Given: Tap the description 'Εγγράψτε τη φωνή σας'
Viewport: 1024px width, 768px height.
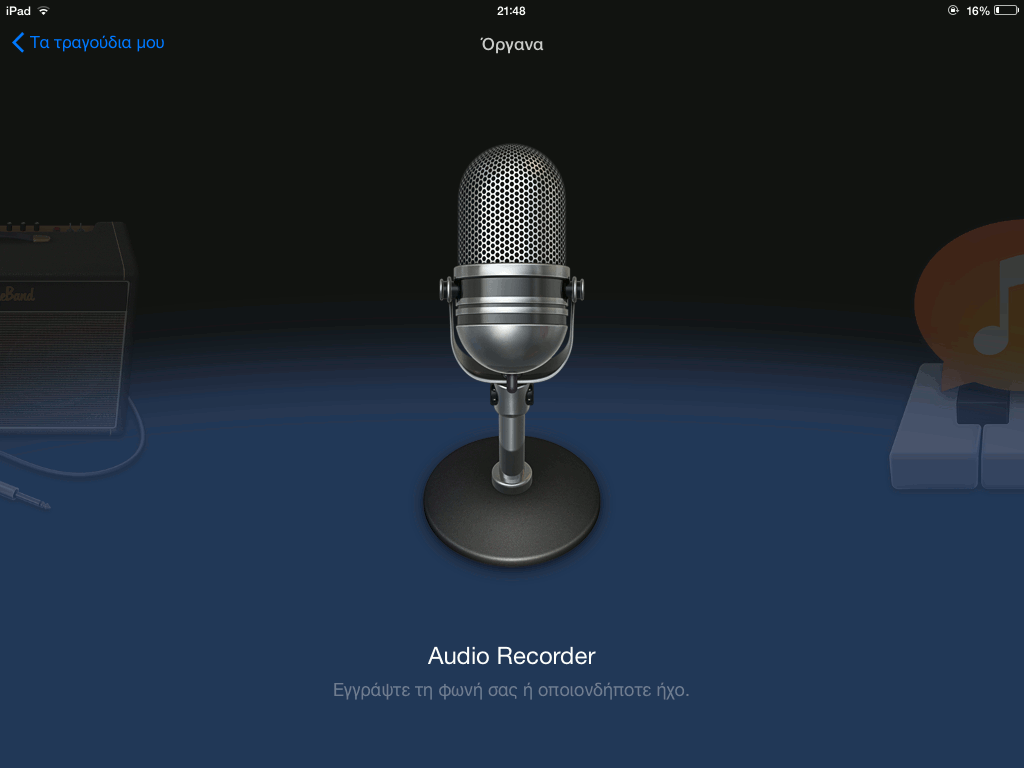Looking at the screenshot, I should pos(425,690).
